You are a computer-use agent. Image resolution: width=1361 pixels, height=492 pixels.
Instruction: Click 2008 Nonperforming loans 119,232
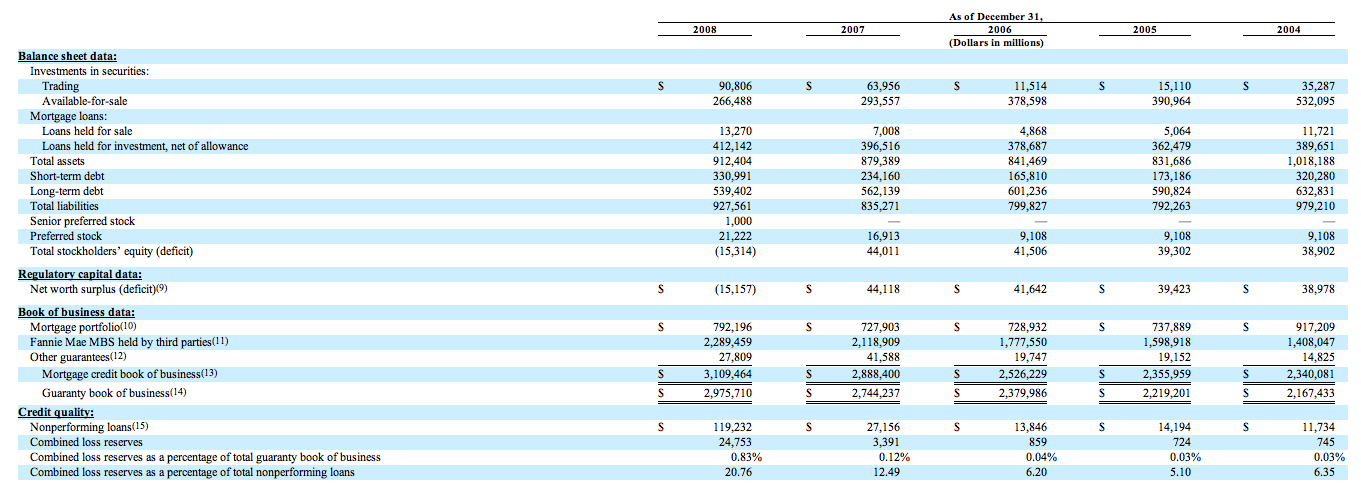point(731,427)
